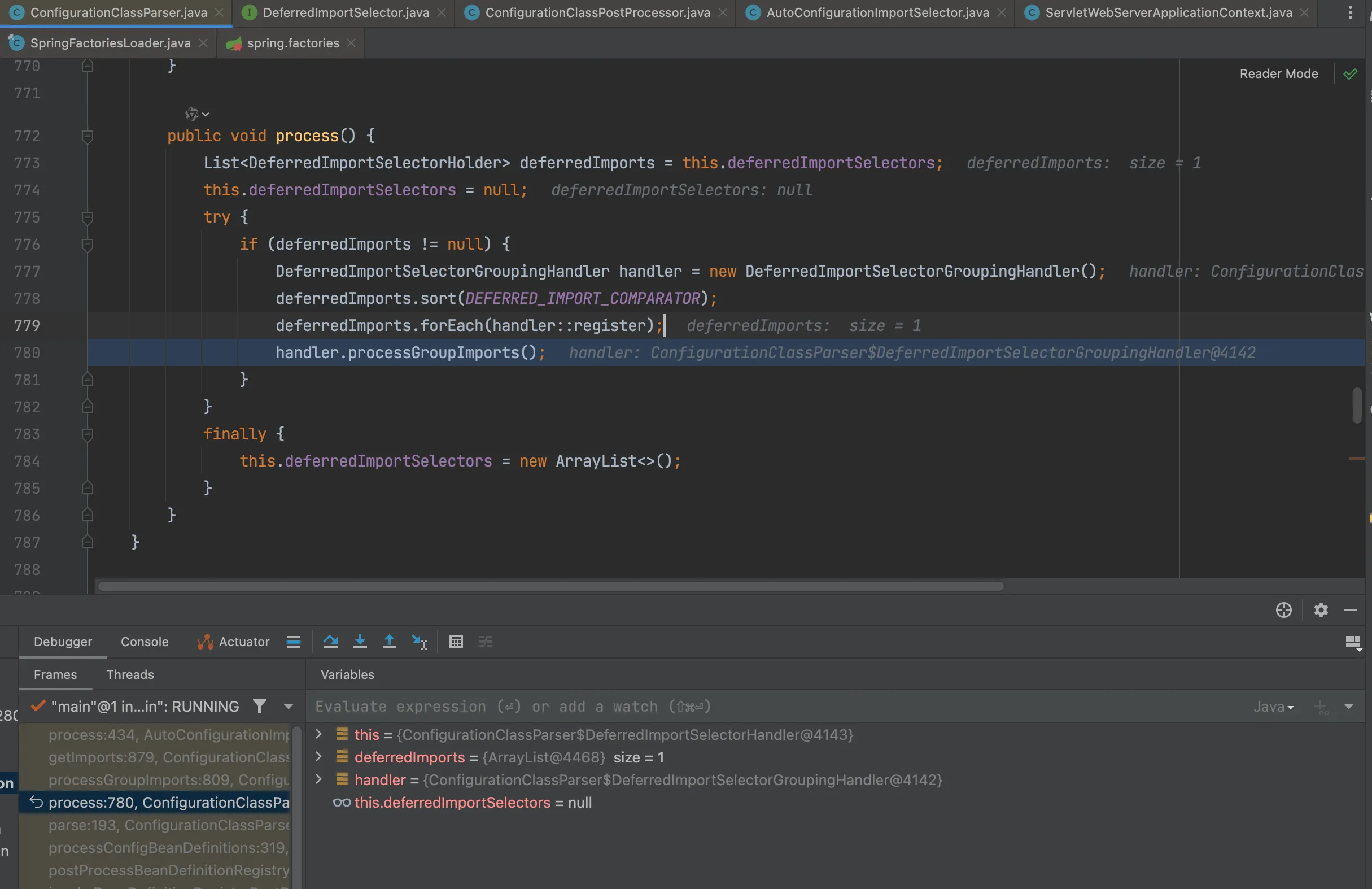Click the Step Over debugger button
This screenshot has height=889, width=1372.
point(330,642)
